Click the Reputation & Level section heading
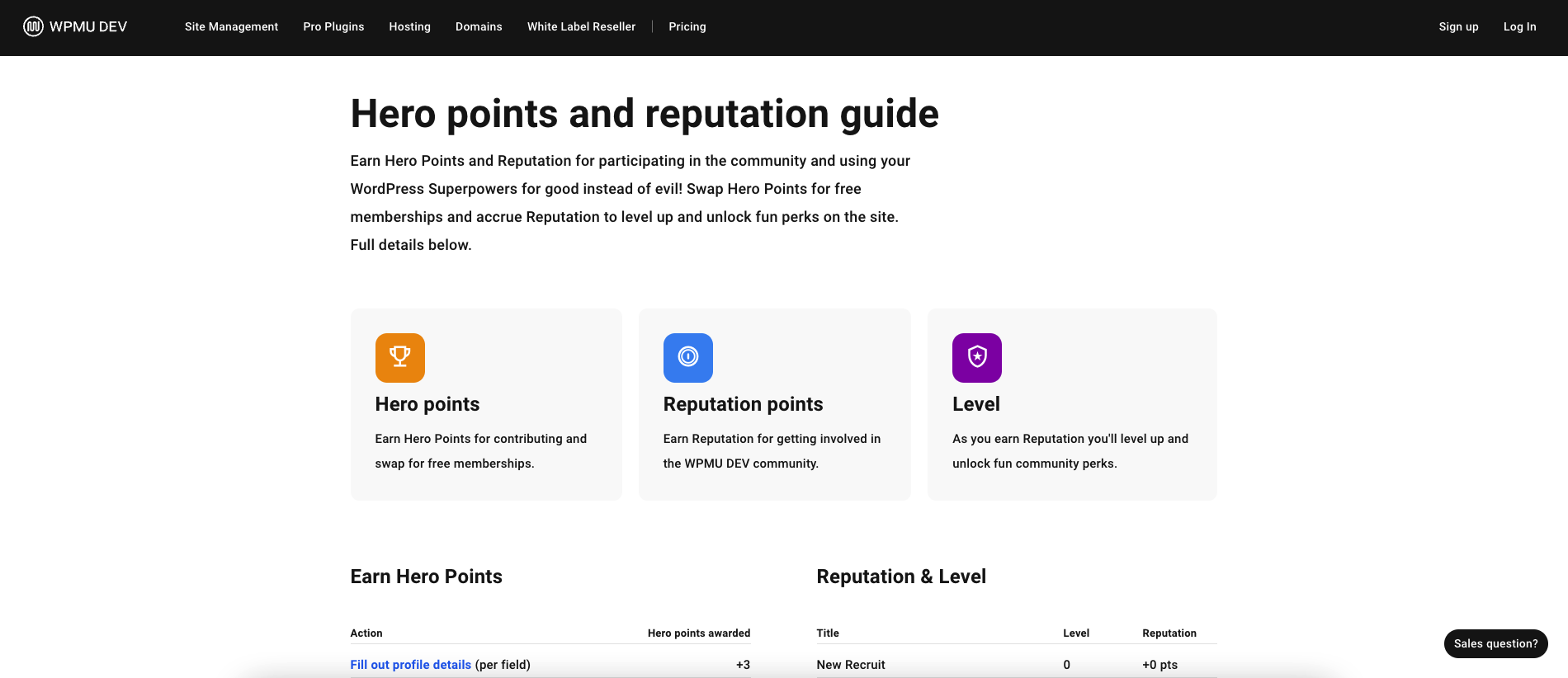1568x678 pixels. 901,577
